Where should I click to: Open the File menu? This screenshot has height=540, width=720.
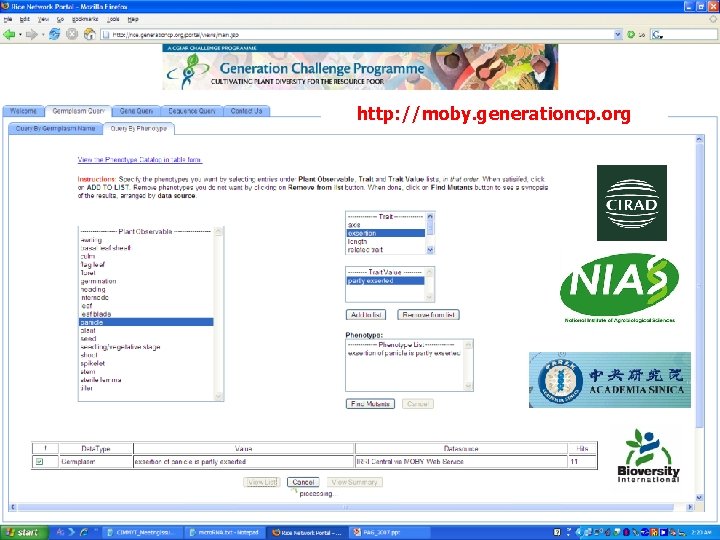click(x=8, y=19)
